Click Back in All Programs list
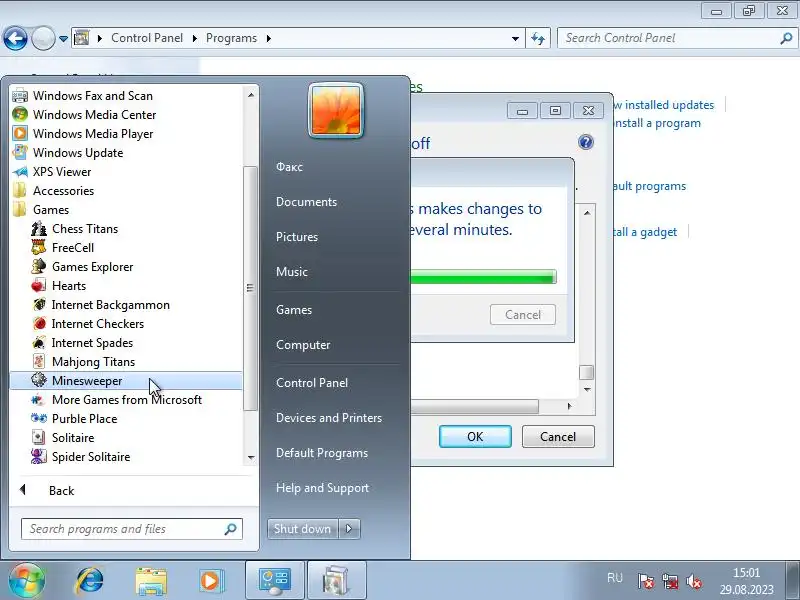This screenshot has height=600, width=800. point(61,491)
